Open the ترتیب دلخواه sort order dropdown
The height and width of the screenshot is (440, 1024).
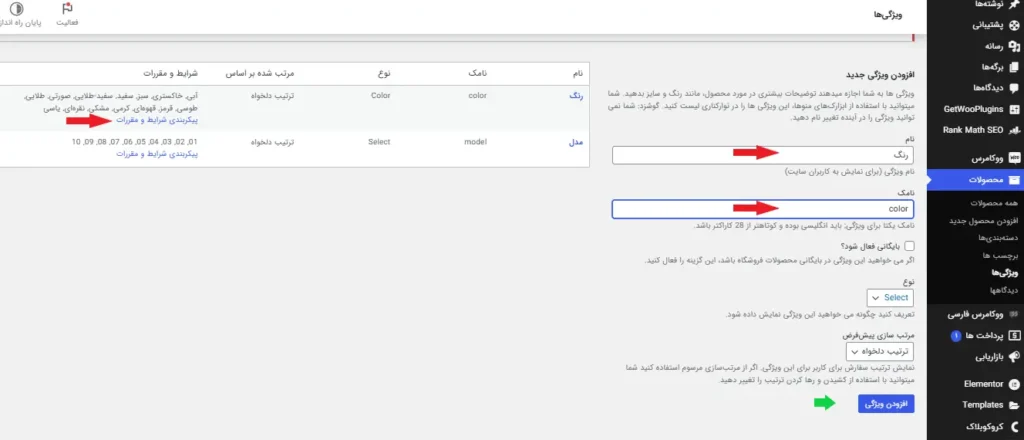[x=879, y=351]
